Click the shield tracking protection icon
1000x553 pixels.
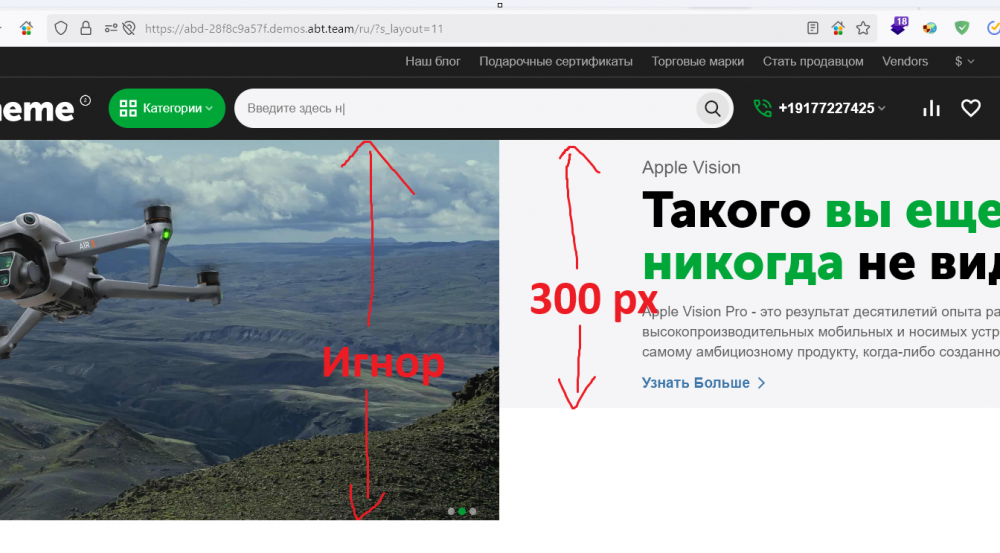pyautogui.click(x=61, y=28)
